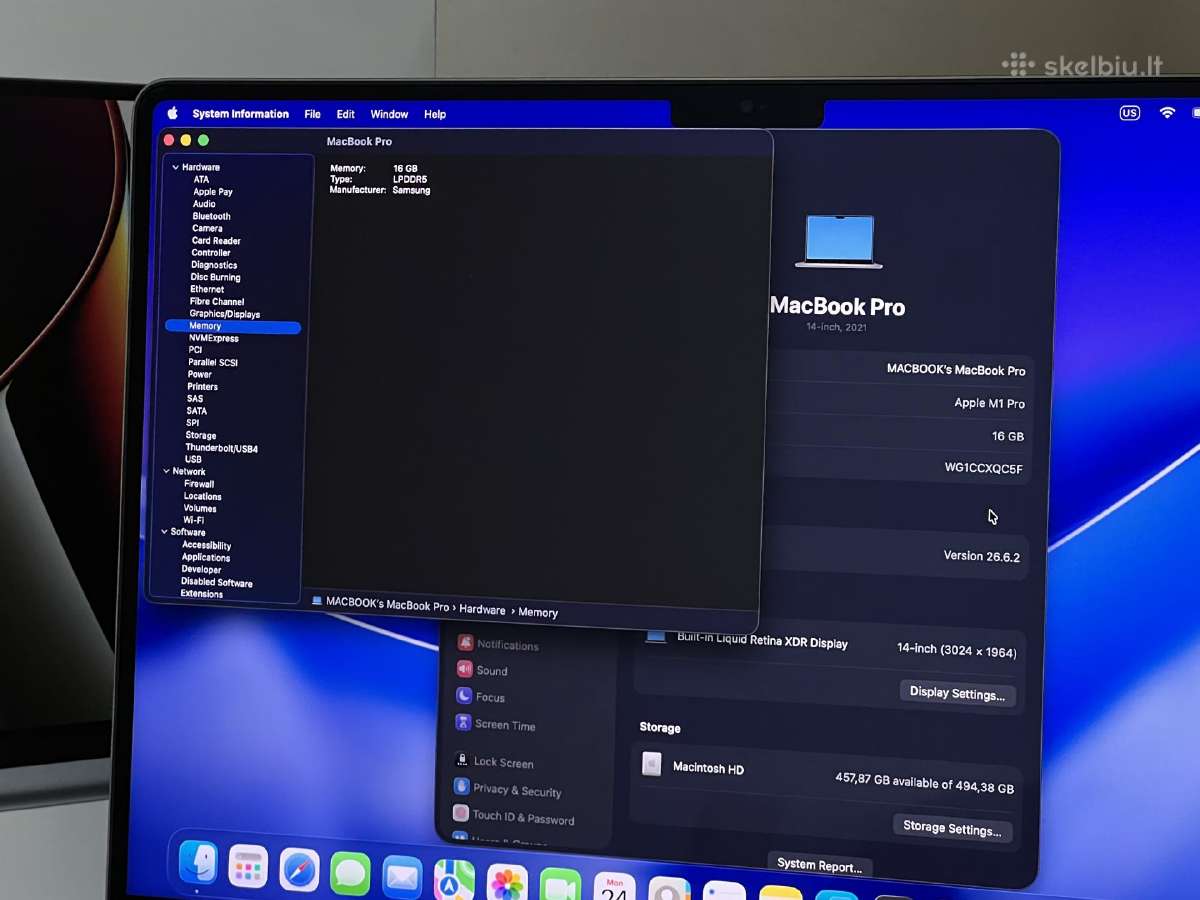Screen dimensions: 1200x900
Task: Open Photos from the Dock
Action: pyautogui.click(x=507, y=883)
